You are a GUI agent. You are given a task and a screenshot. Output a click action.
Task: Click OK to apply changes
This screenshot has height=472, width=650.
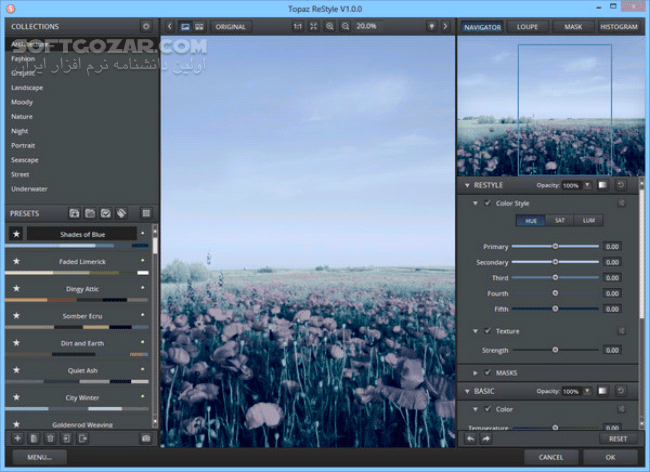[x=610, y=457]
